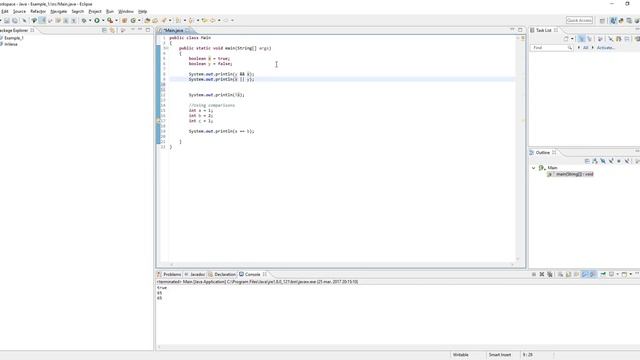Viewport: 640px width, 360px height.
Task: Clear the Console output
Action: pyautogui.click(x=560, y=274)
